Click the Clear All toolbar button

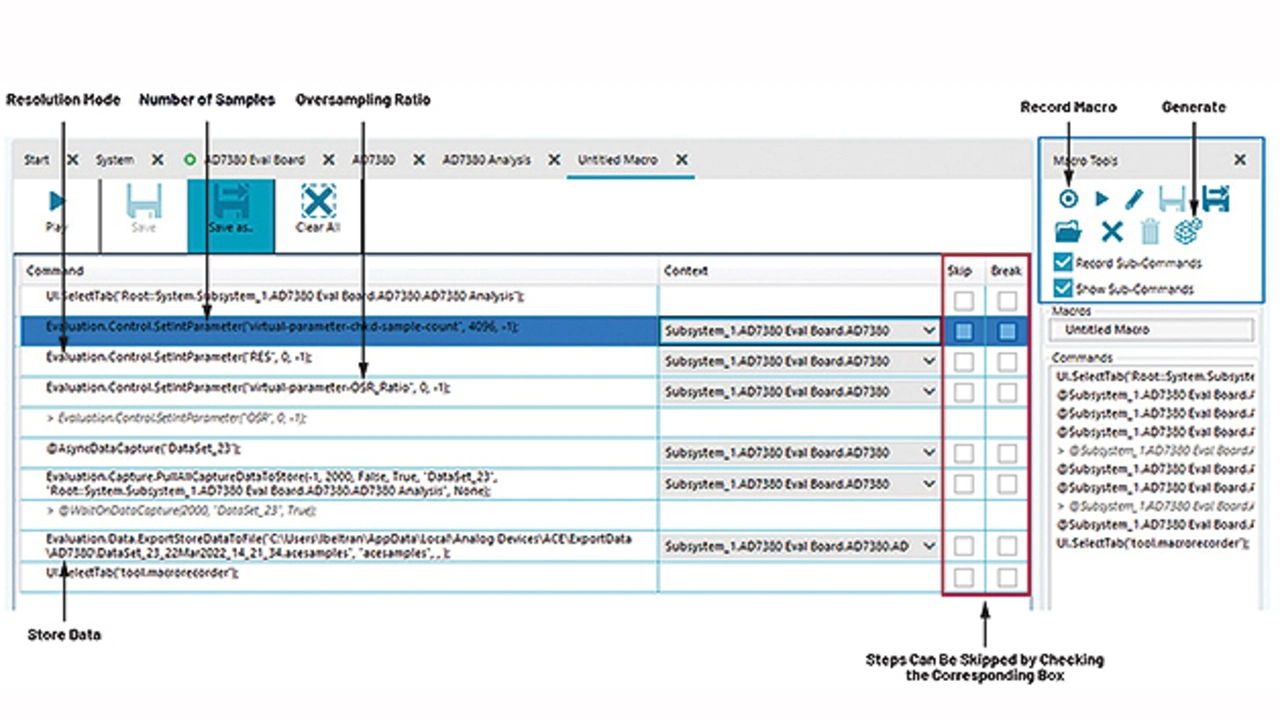pos(317,211)
